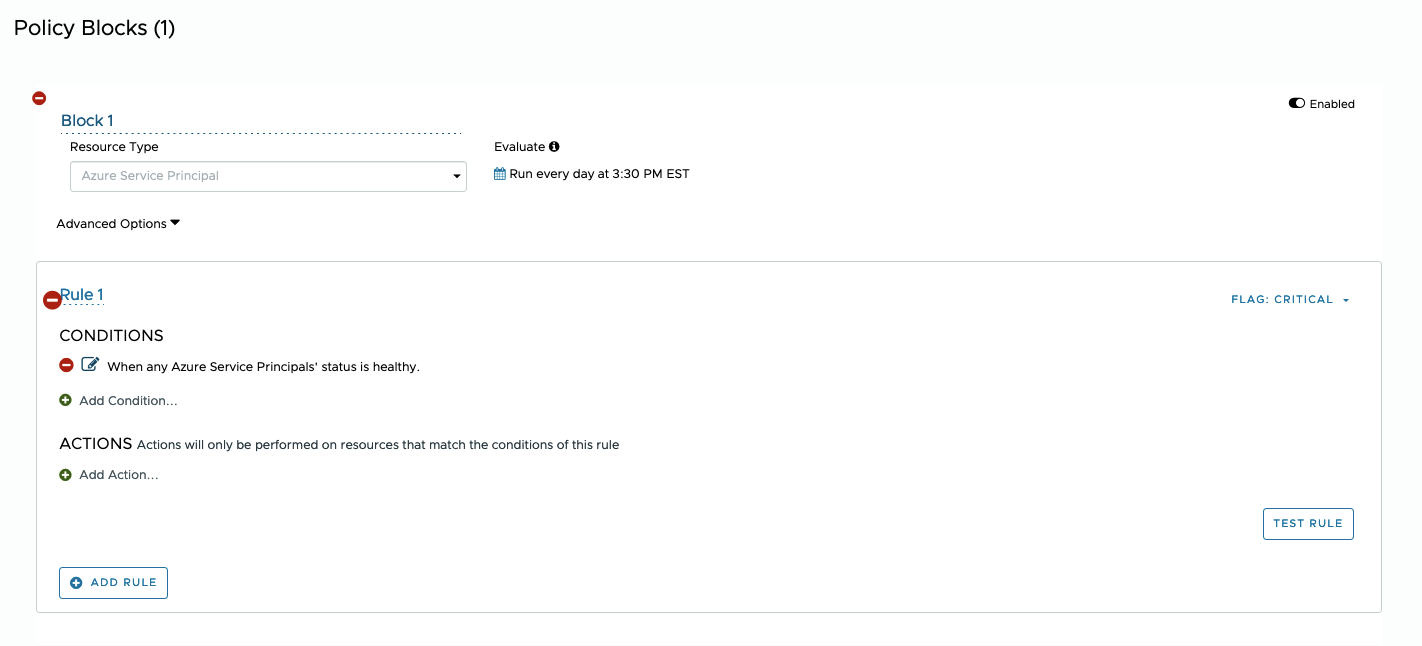
Task: Rename the Block 1 title
Action: pyautogui.click(x=87, y=121)
